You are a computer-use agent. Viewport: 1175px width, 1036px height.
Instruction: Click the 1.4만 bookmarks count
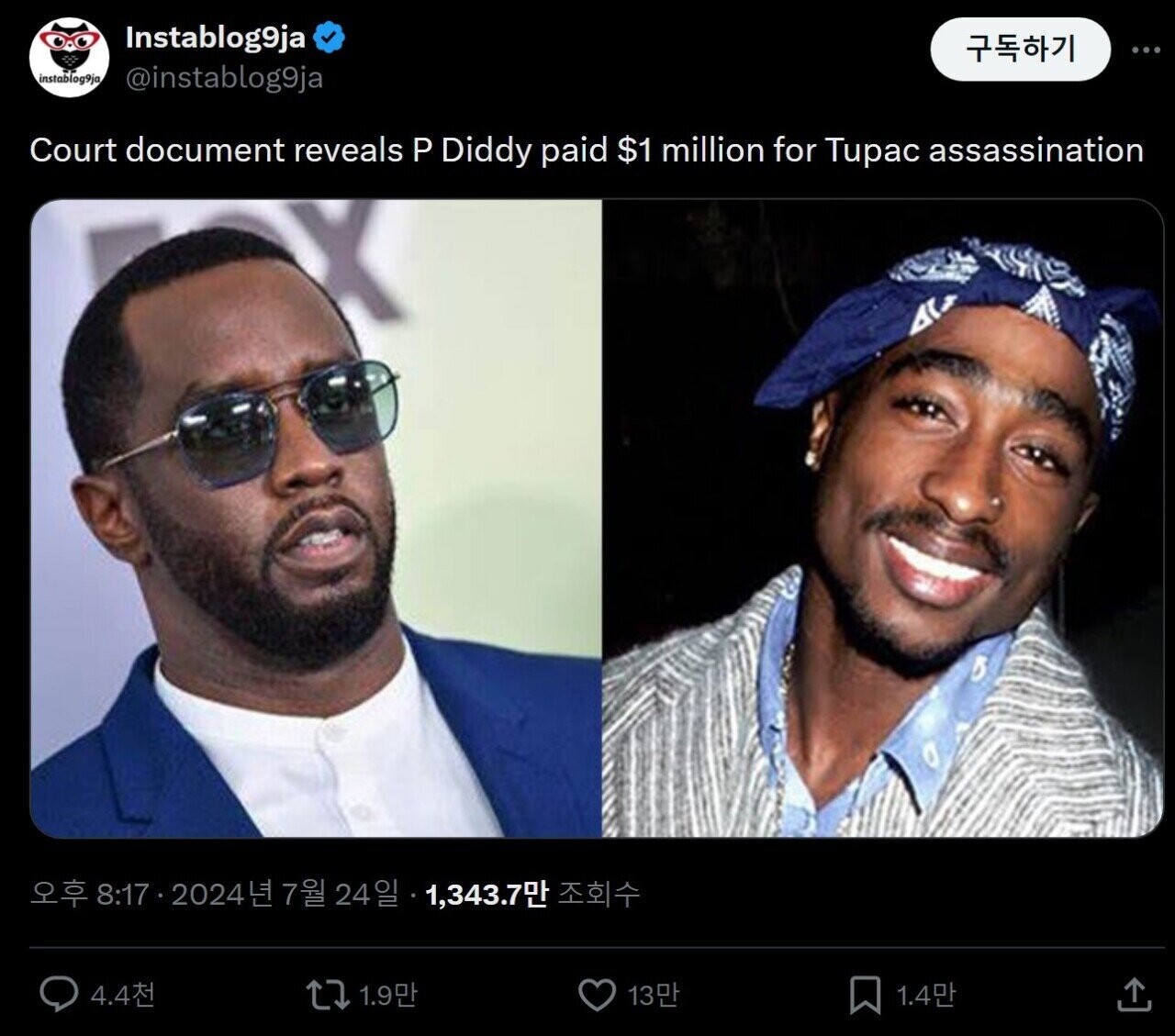coord(925,994)
